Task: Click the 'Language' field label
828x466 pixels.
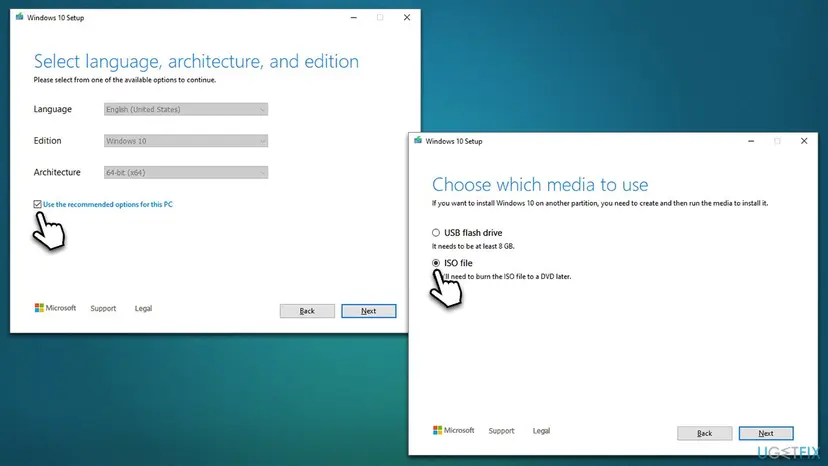Action: (53, 109)
